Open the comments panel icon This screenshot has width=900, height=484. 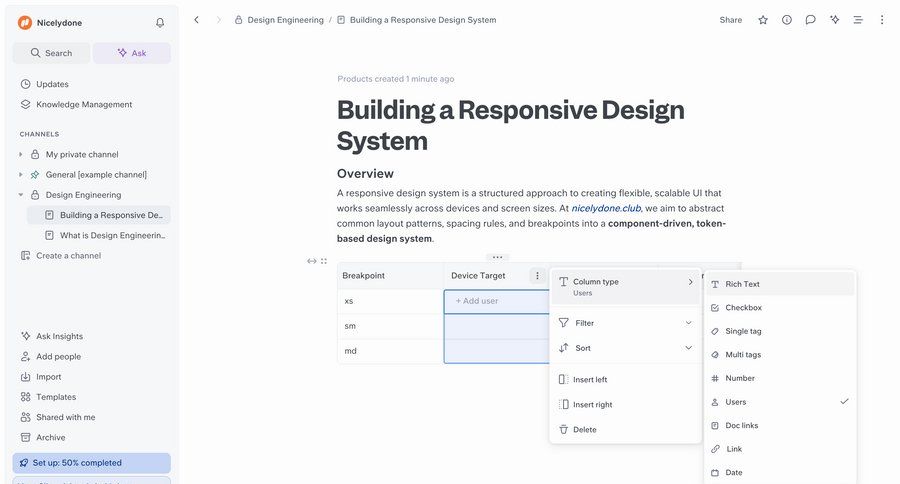pos(810,20)
